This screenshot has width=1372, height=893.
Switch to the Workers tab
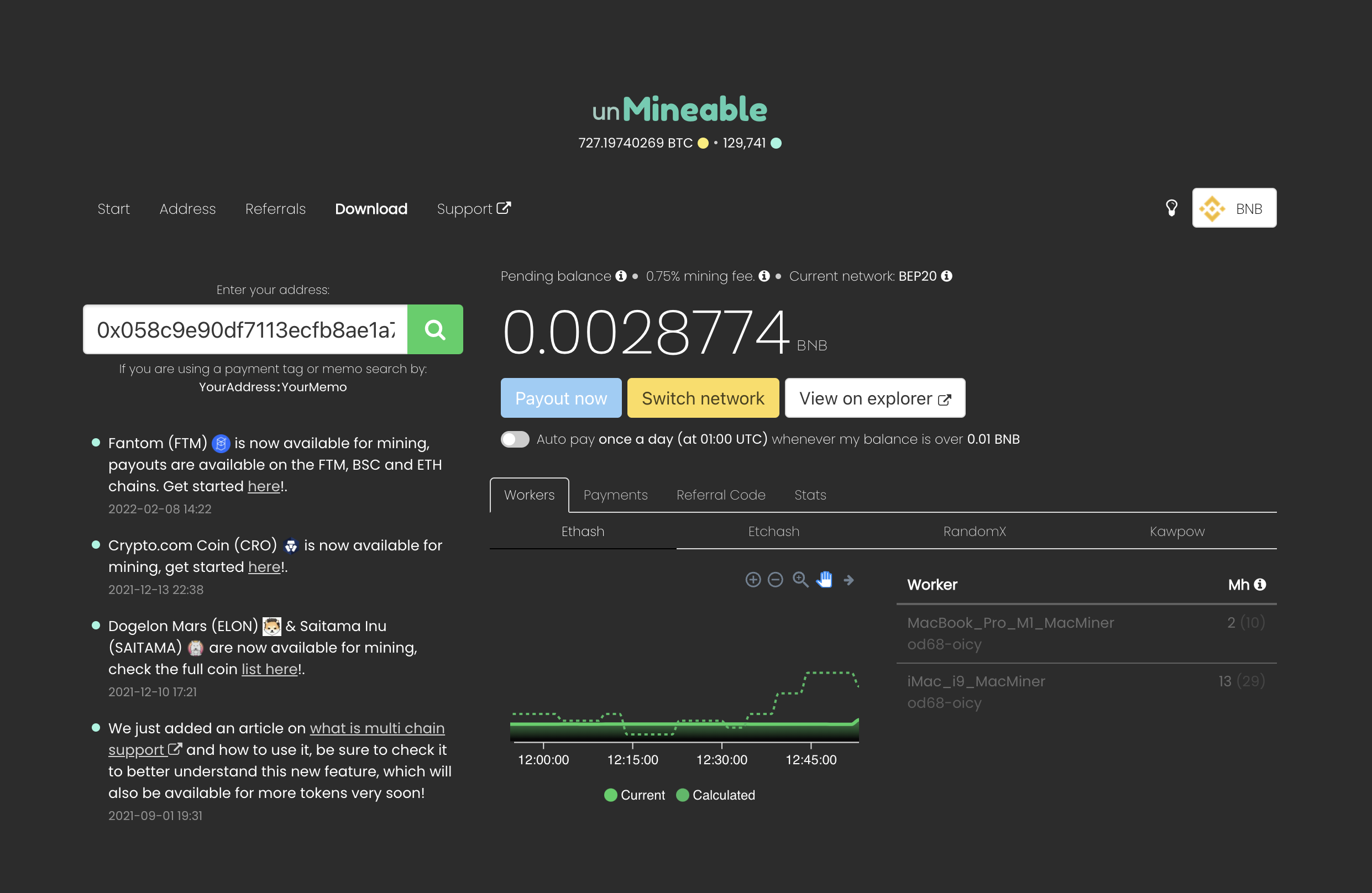529,495
